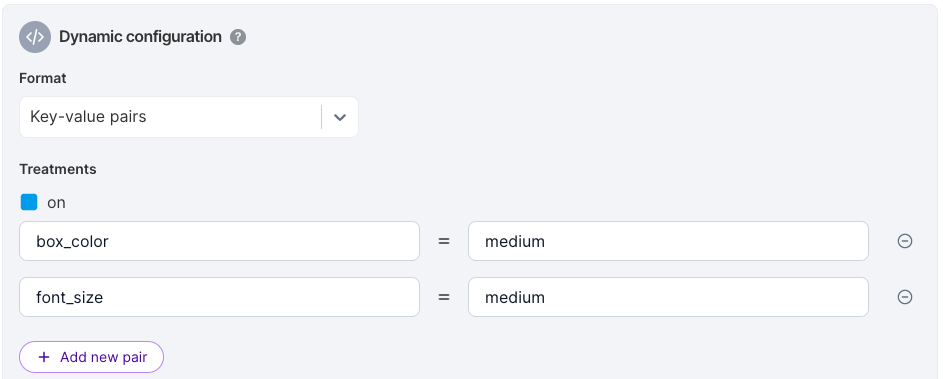Click the equals sign in box_color row

pyautogui.click(x=444, y=241)
